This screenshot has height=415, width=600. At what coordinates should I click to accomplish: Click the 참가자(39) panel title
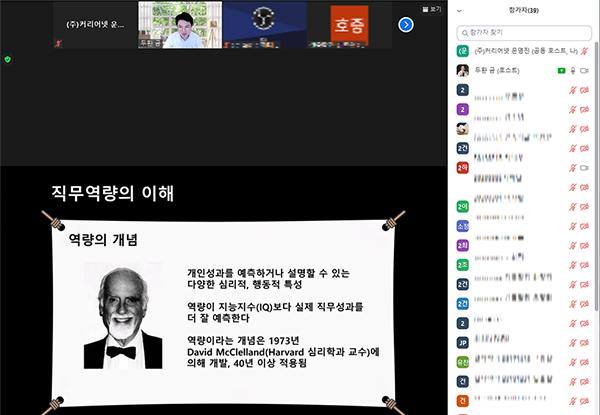(x=525, y=11)
